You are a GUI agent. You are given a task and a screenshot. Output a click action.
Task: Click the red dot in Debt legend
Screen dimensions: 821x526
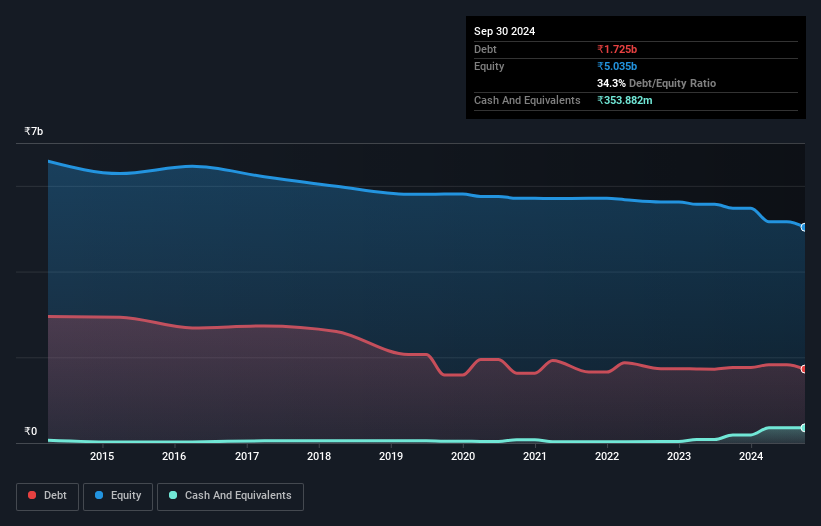pos(32,495)
